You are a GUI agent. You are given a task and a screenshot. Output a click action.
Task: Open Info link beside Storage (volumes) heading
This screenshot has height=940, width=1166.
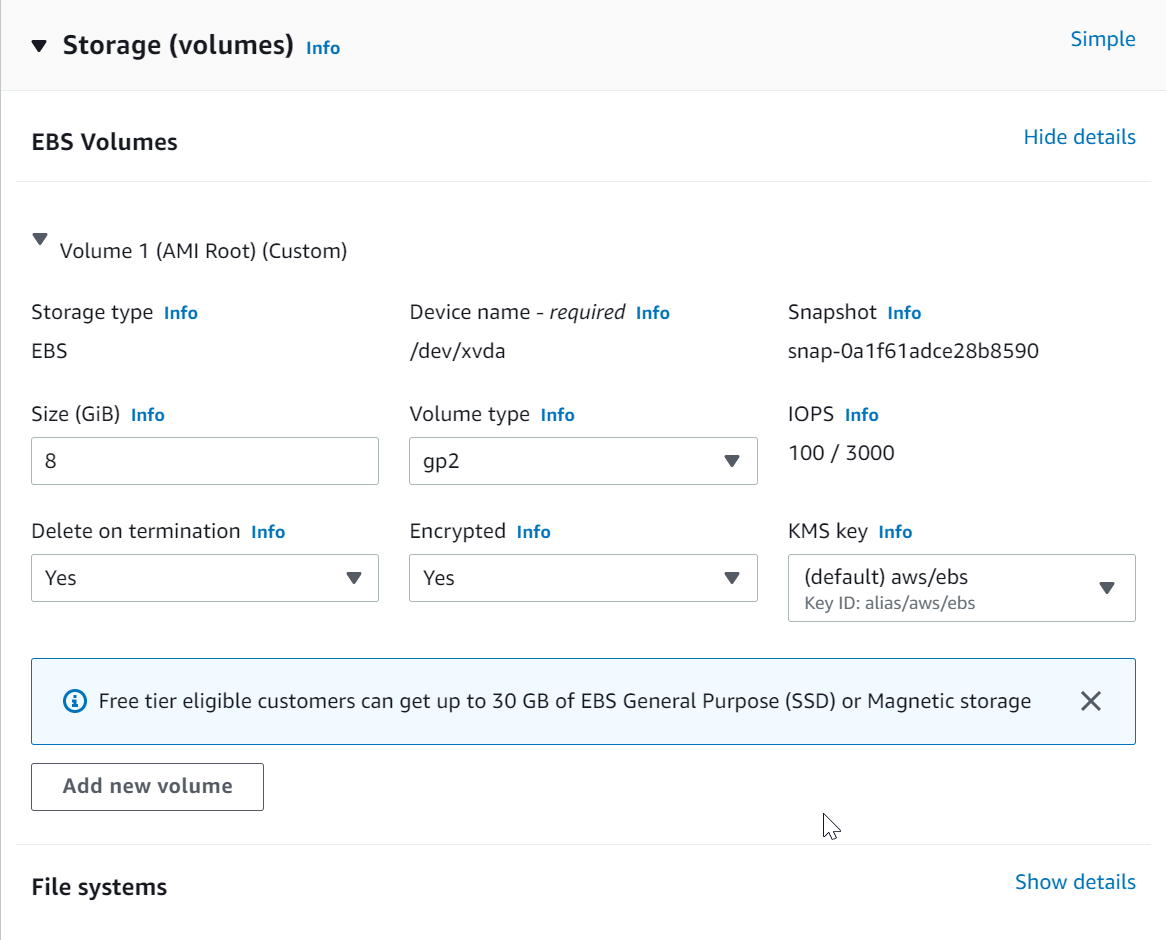(x=323, y=48)
